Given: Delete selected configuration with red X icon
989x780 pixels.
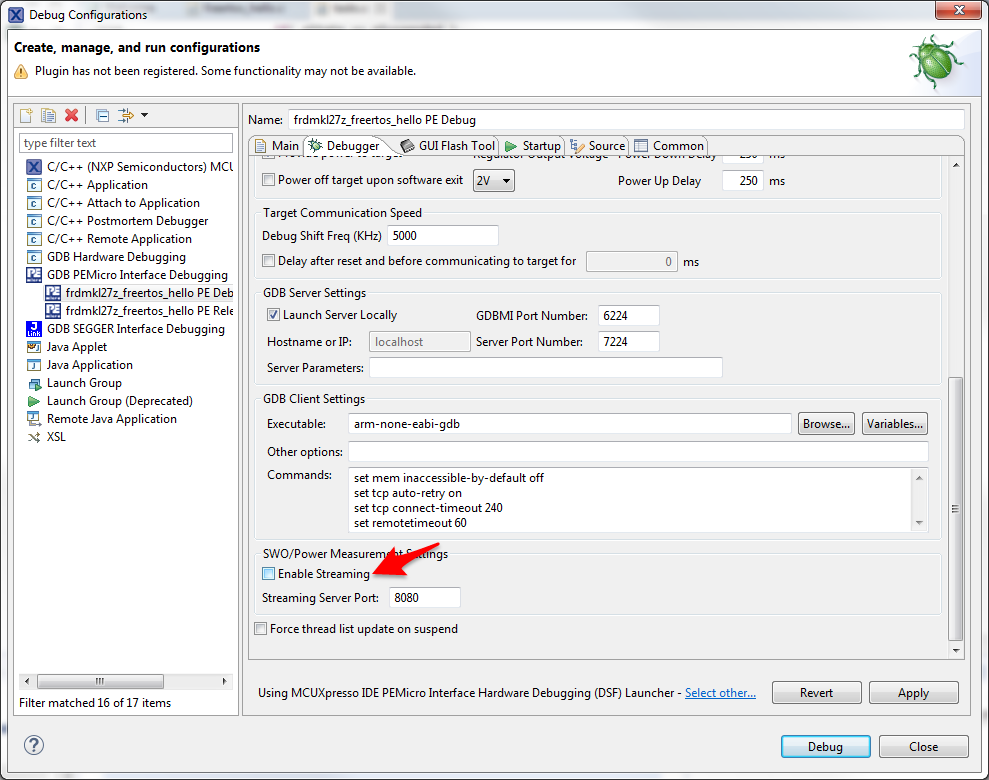Looking at the screenshot, I should click(x=71, y=115).
